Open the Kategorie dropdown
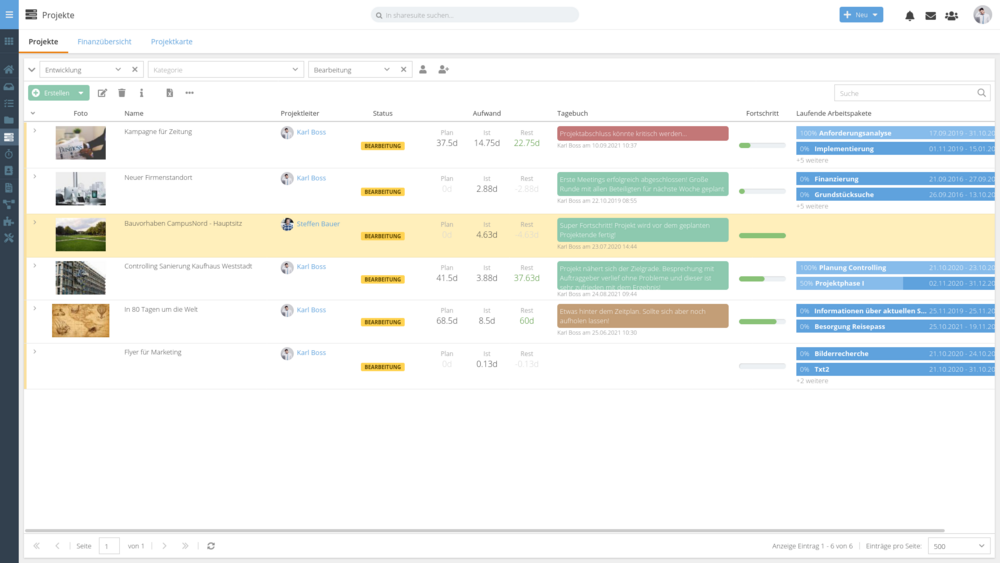Screen dimensions: 1000x563 coord(226,69)
